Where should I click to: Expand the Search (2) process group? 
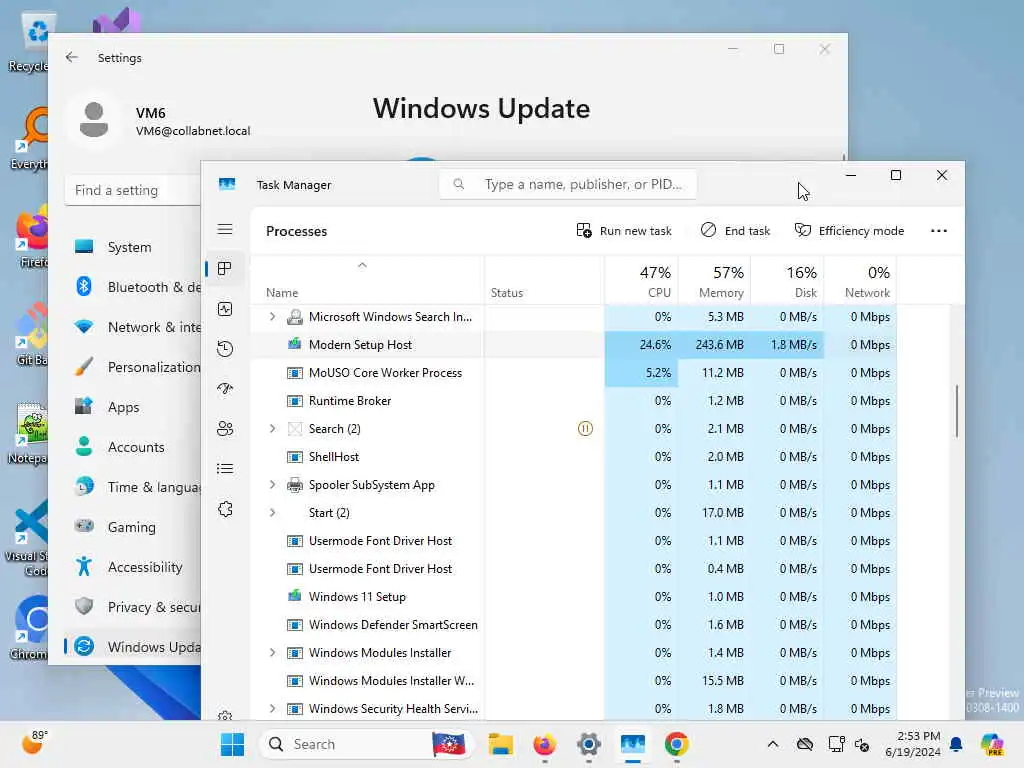click(272, 428)
